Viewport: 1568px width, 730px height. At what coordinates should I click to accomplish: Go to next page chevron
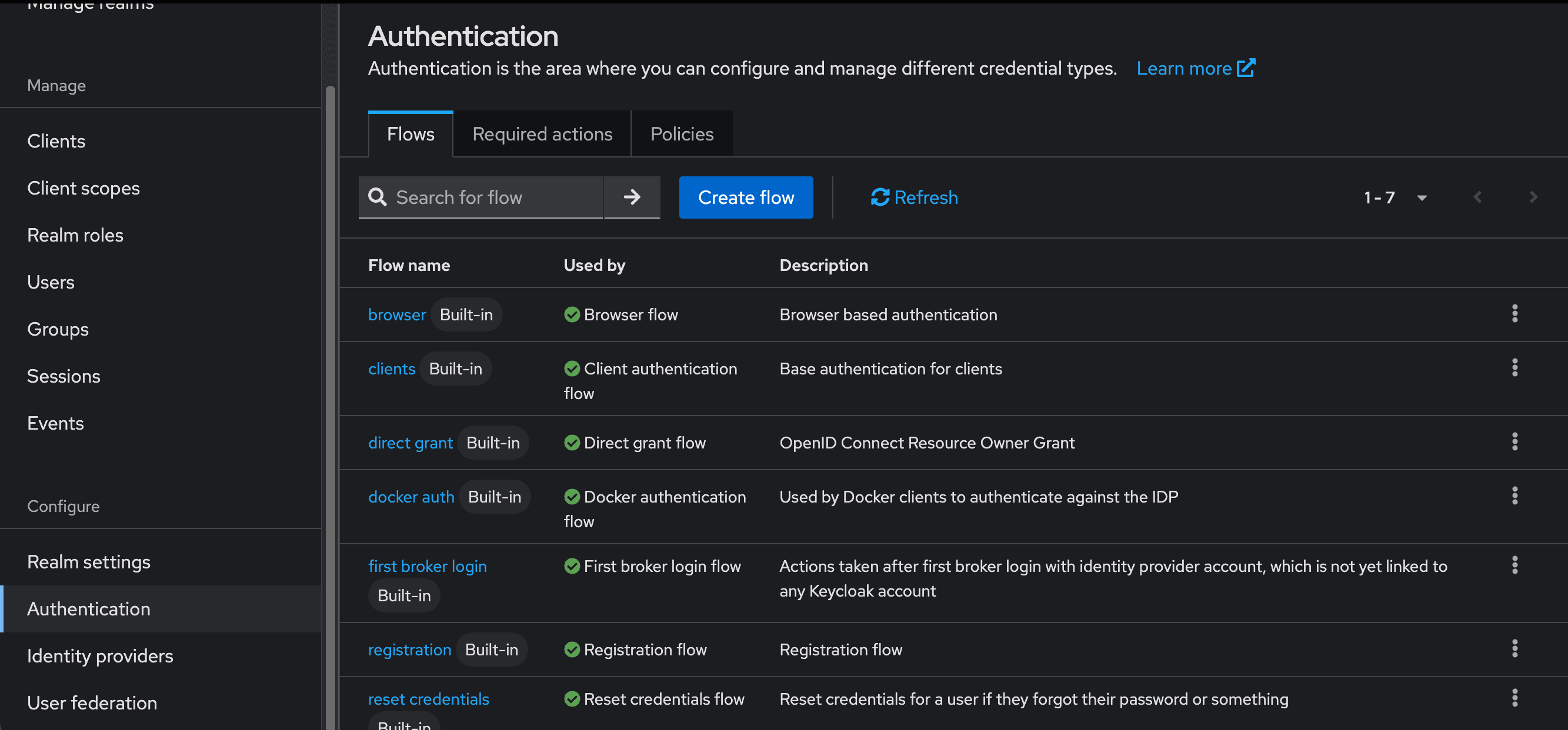1533,197
